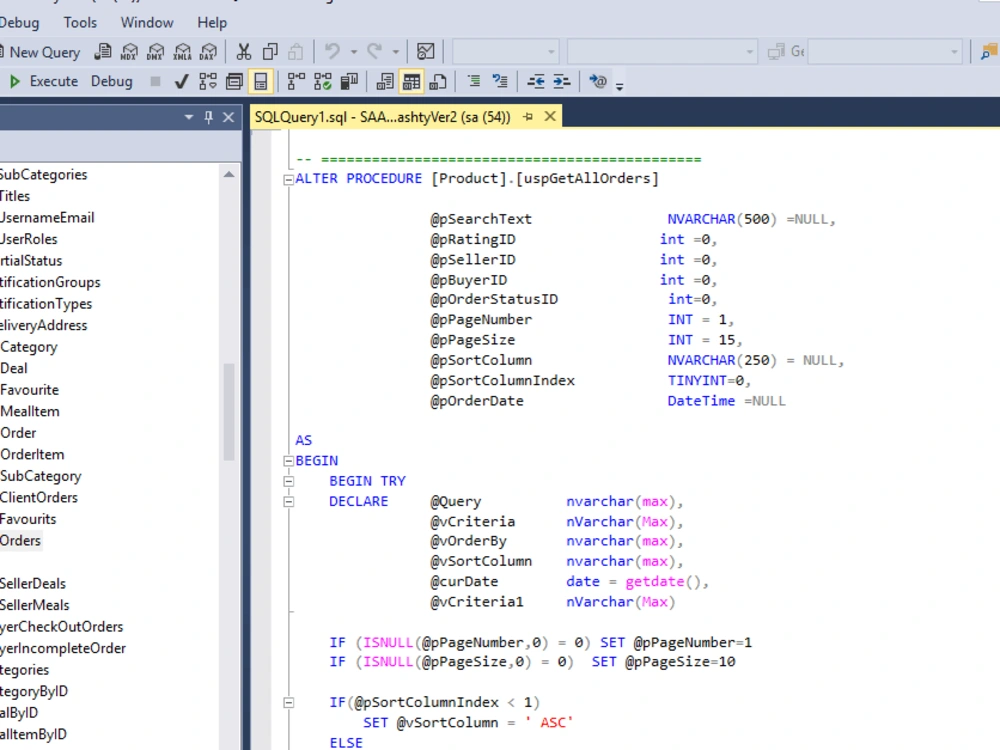Viewport: 1000px width, 750px height.
Task: Open the Window menu
Action: pyautogui.click(x=146, y=22)
